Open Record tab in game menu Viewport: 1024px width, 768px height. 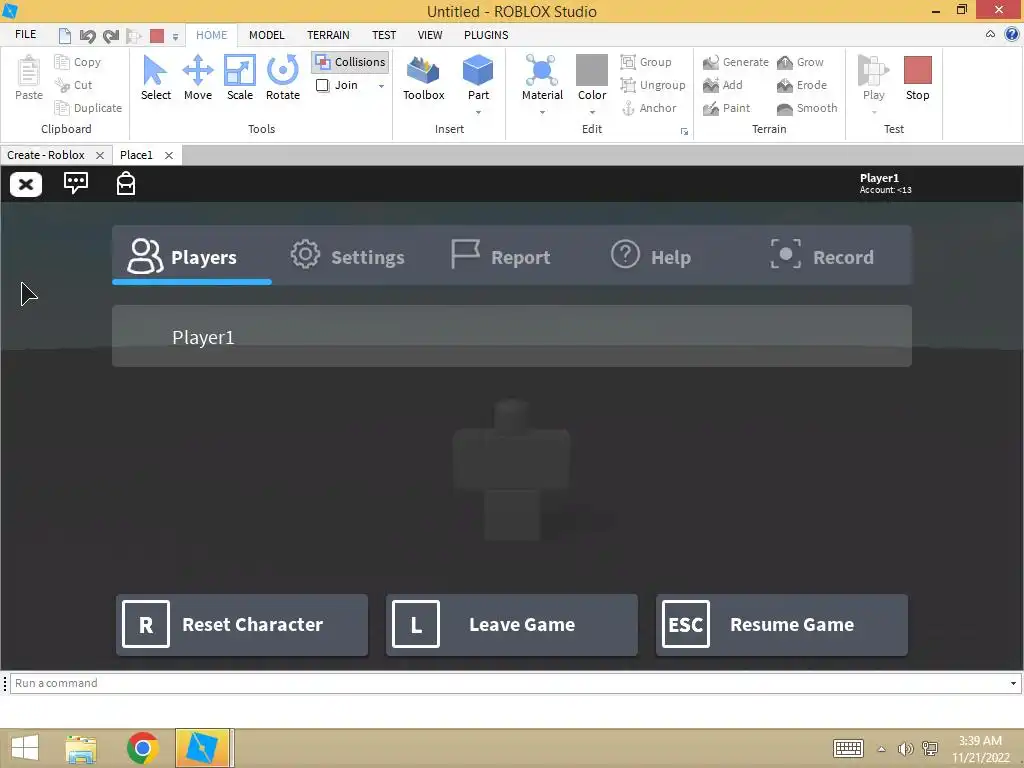point(822,256)
